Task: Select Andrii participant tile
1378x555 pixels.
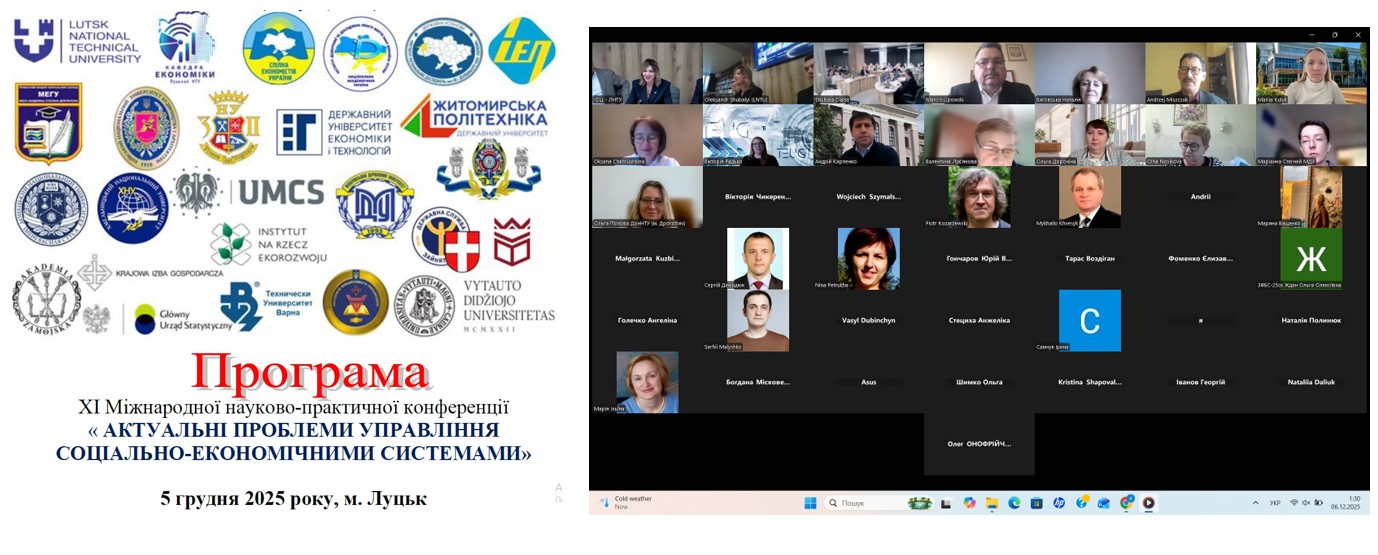Action: click(1199, 197)
